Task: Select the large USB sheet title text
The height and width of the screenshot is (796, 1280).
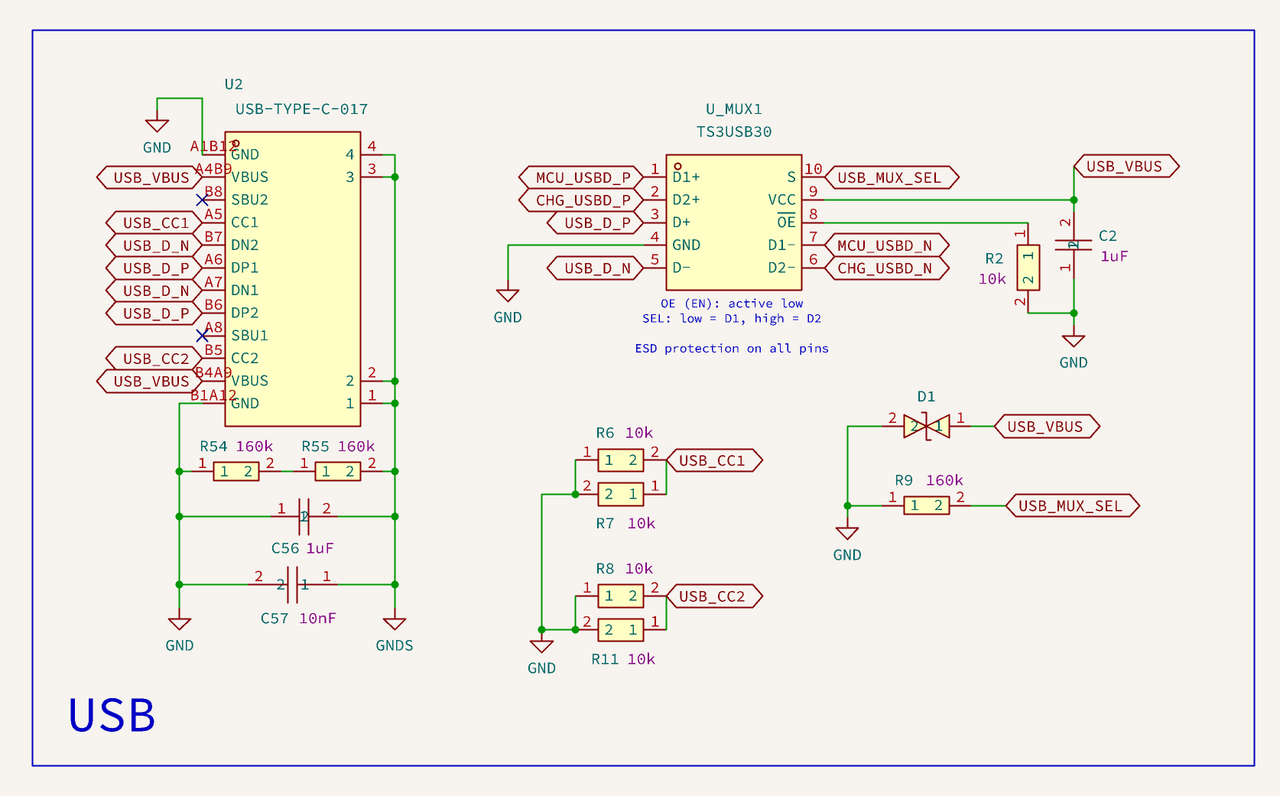Action: click(112, 715)
